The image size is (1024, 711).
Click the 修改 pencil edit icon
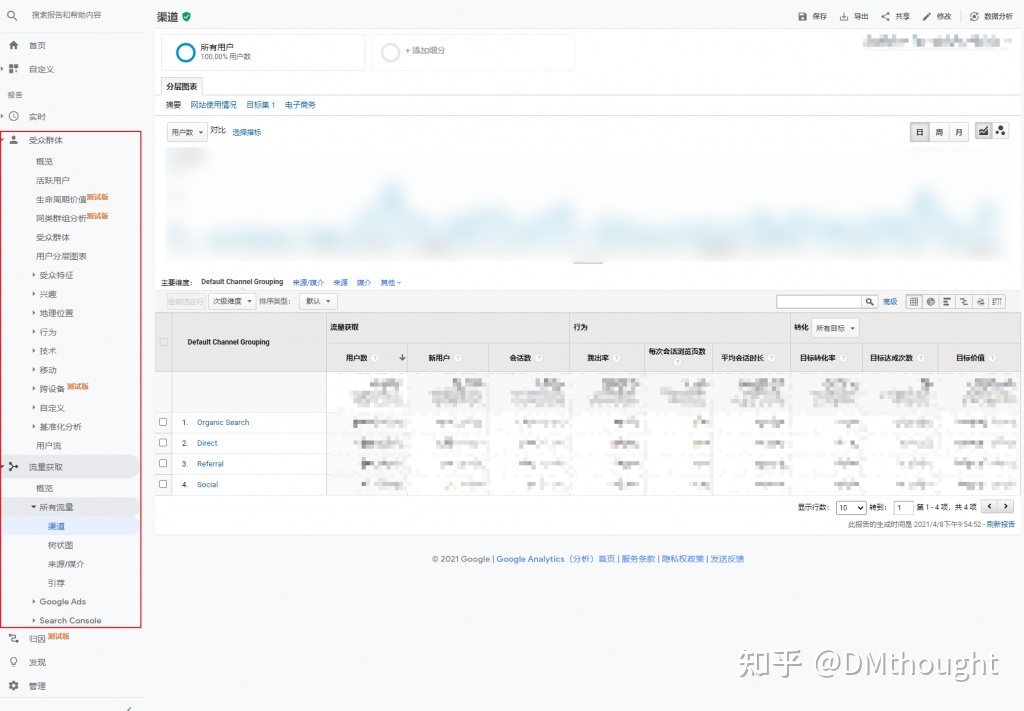pos(927,16)
